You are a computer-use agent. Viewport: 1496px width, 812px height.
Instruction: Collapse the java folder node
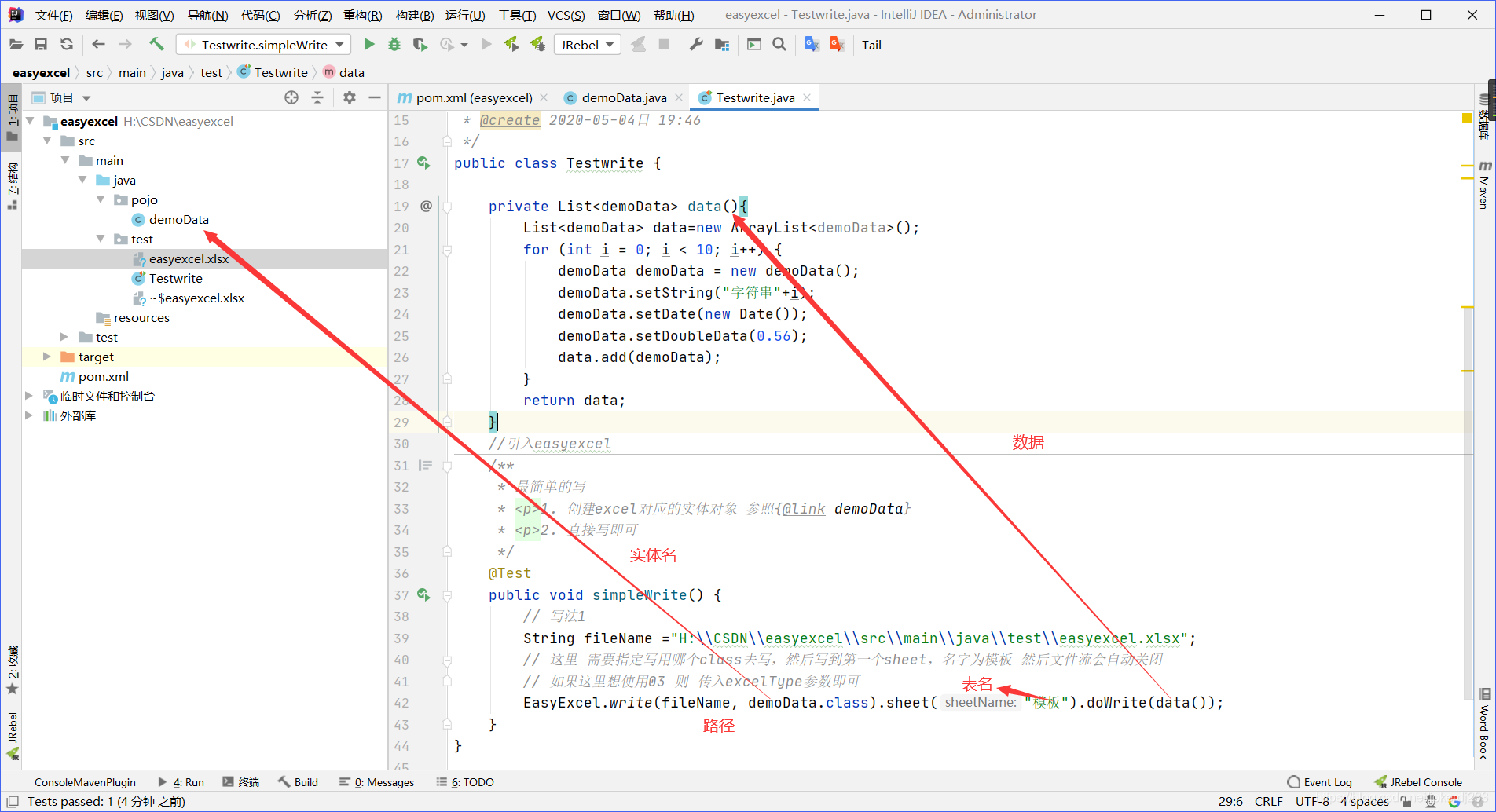(82, 180)
